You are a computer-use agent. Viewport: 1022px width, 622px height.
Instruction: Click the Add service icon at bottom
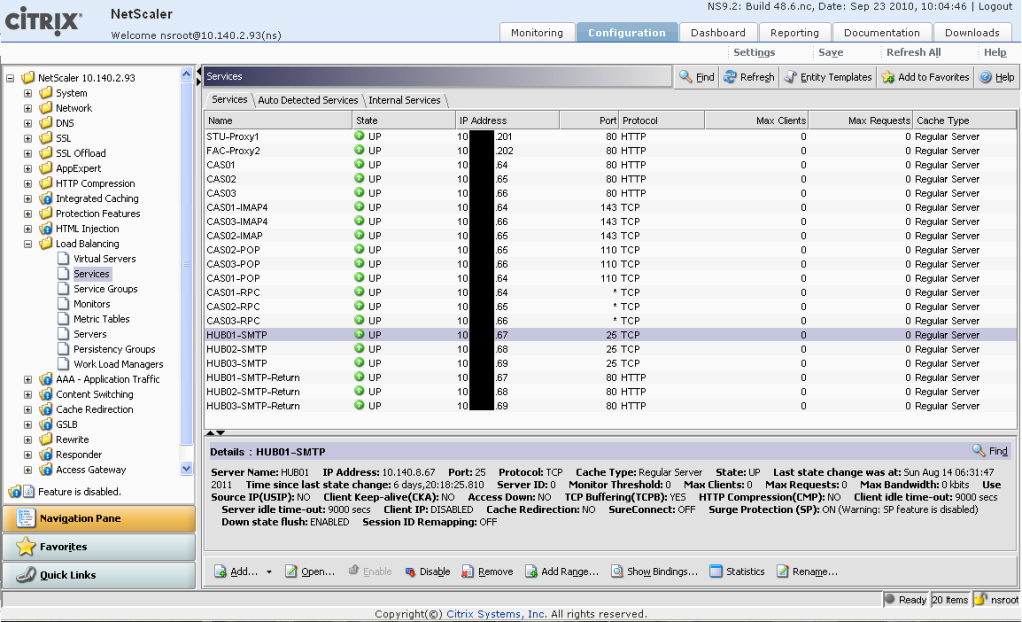[220, 571]
